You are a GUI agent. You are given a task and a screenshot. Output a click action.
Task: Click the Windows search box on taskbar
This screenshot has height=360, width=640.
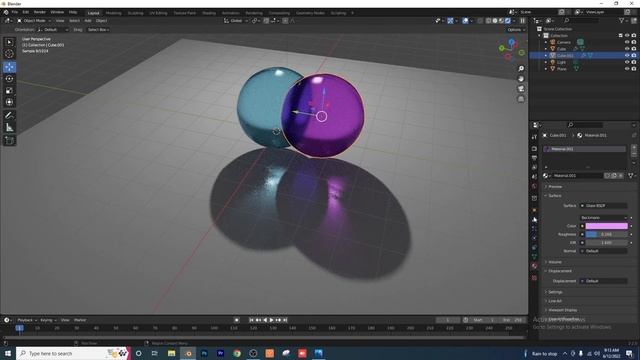73,353
